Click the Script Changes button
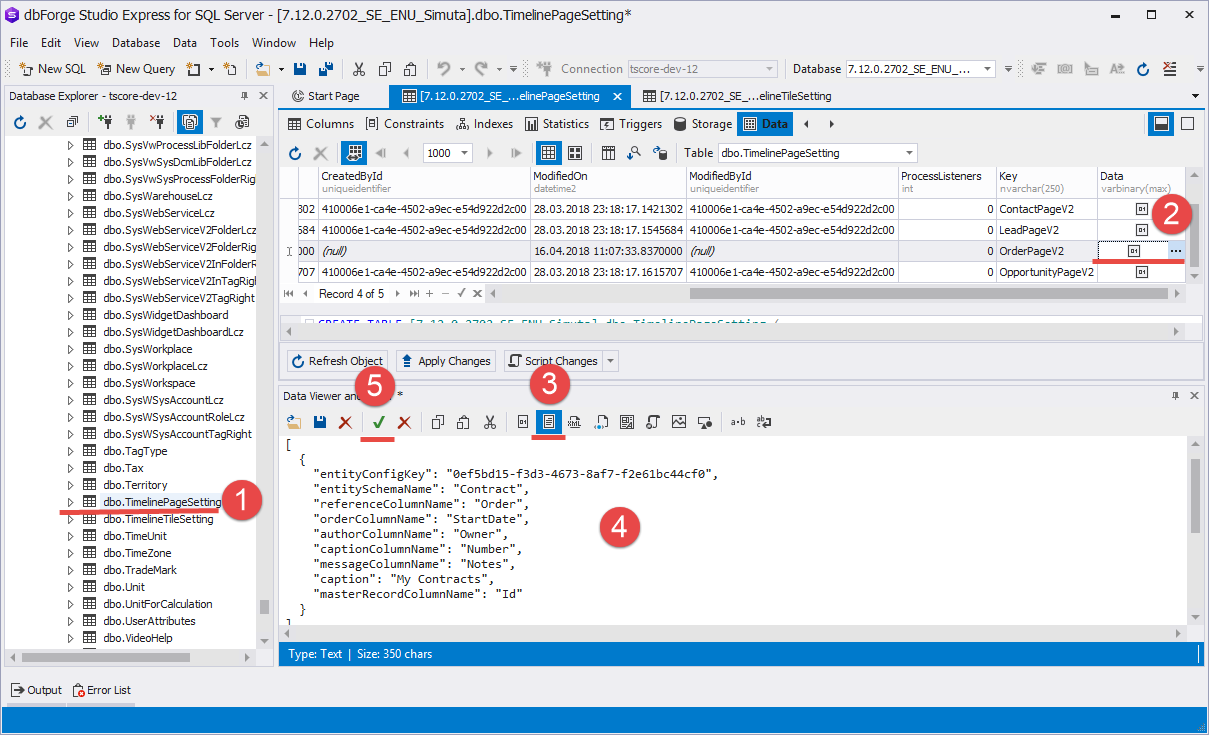Viewport: 1209px width, 735px height. point(553,361)
